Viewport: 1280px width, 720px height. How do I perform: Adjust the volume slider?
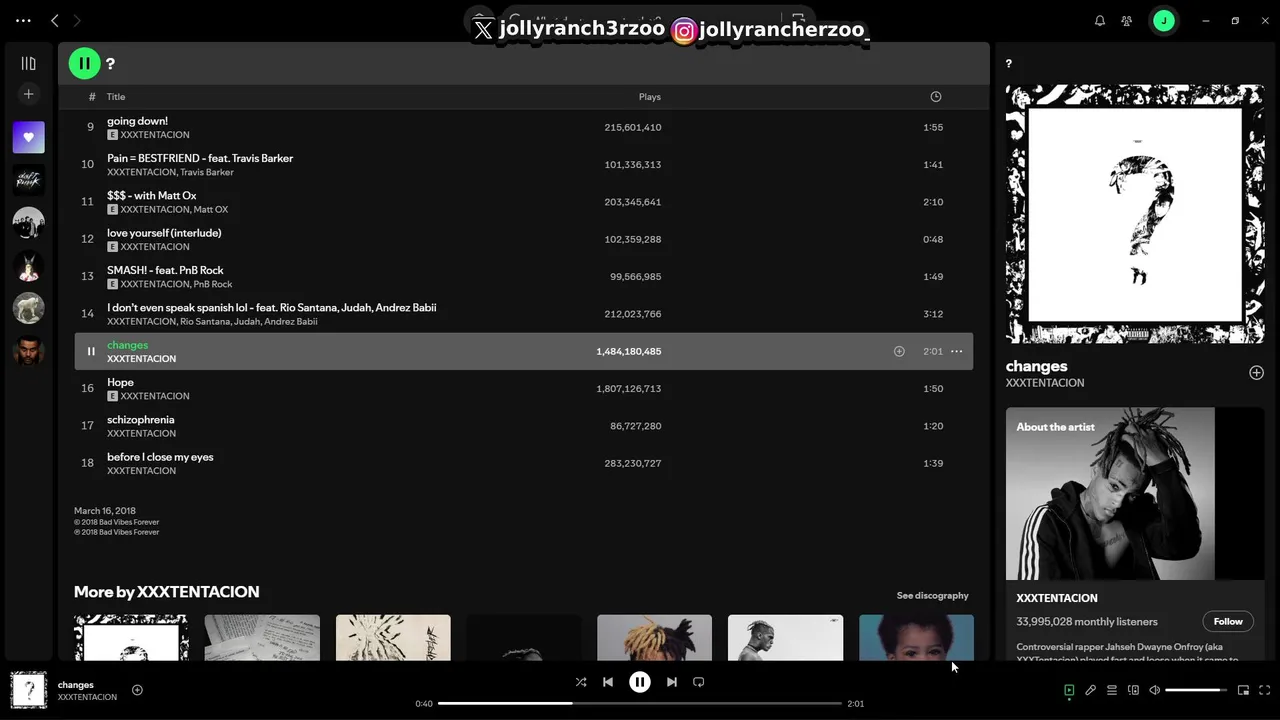click(1196, 690)
